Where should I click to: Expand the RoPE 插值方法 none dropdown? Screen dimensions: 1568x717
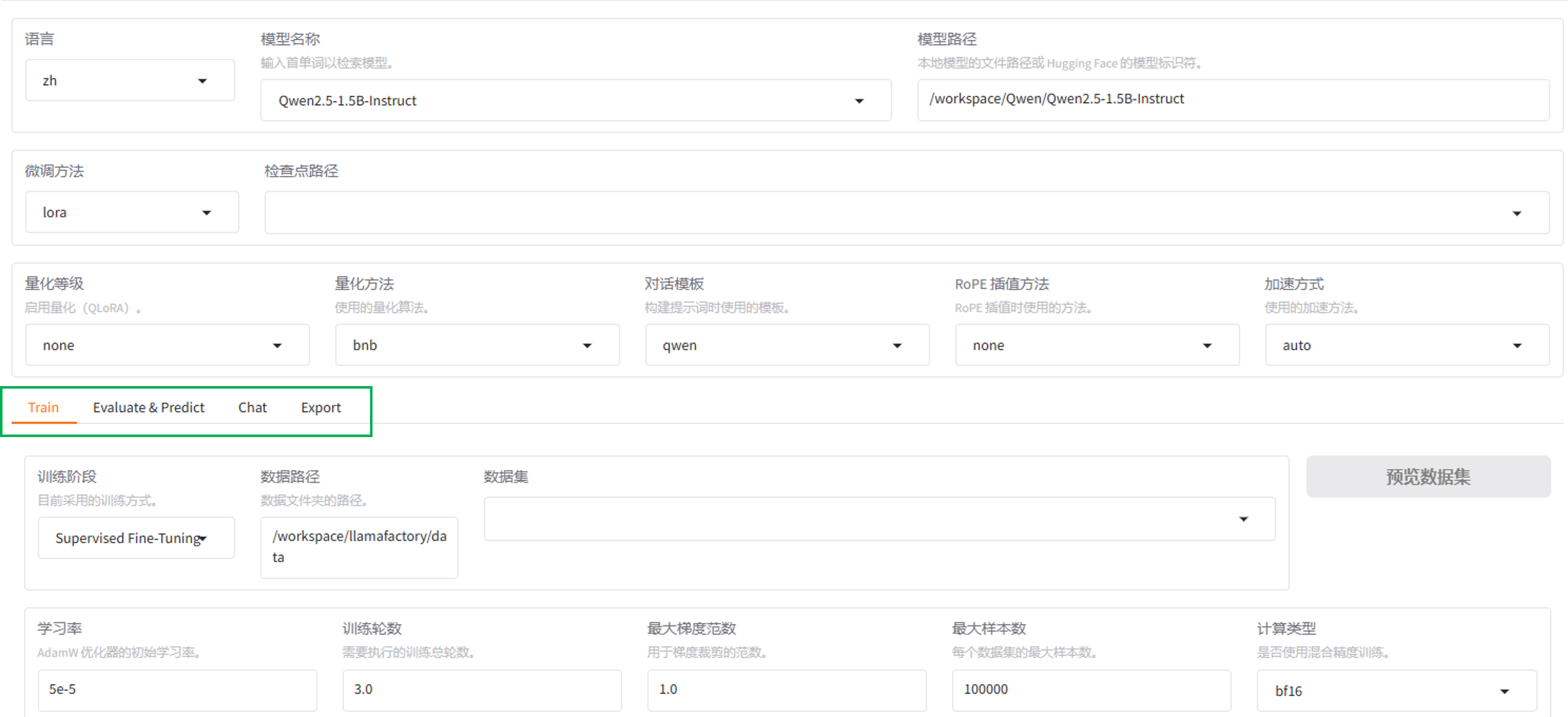[1096, 345]
